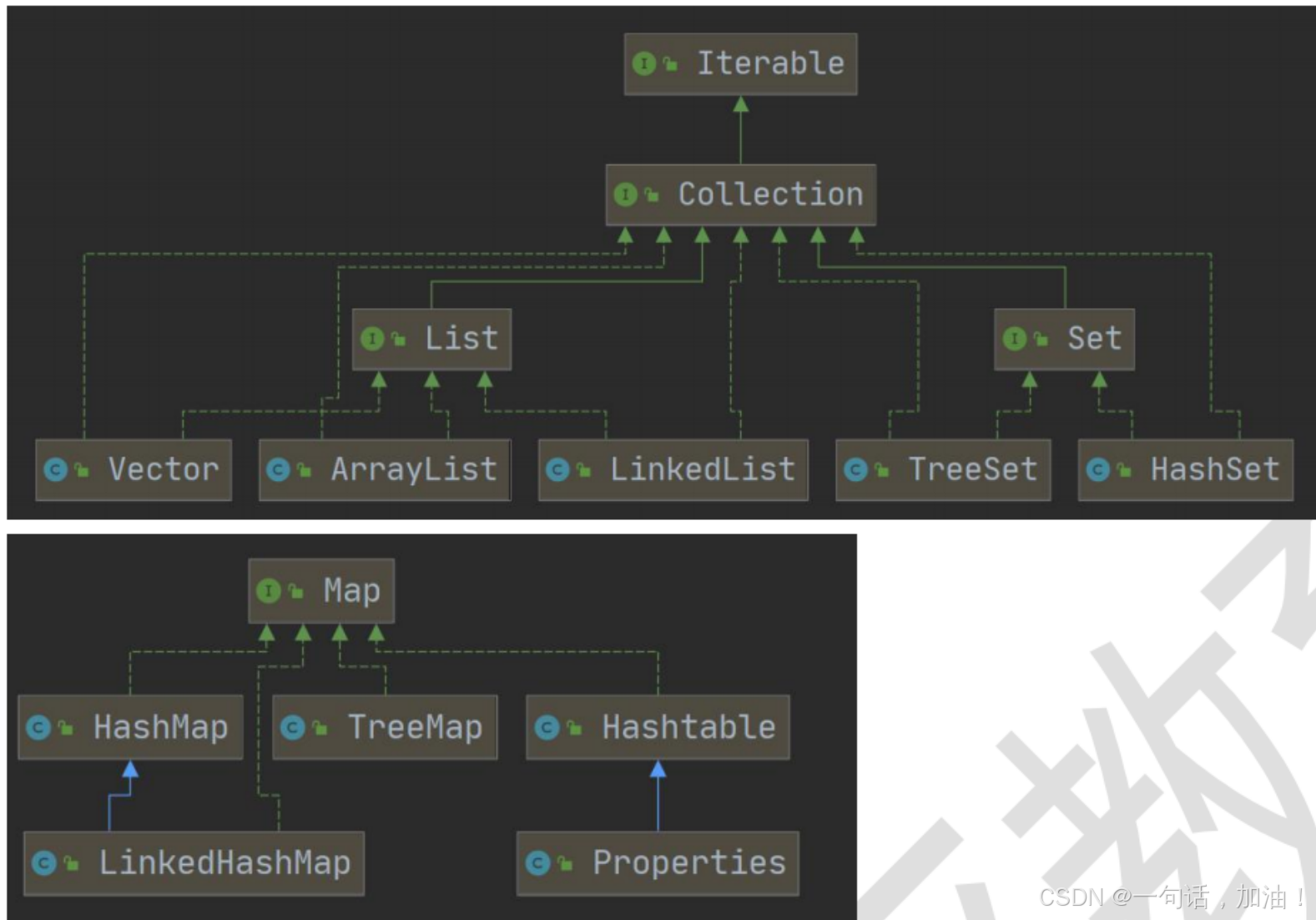Click the green lock icon in Properties node
The image size is (1316, 920).
[564, 863]
